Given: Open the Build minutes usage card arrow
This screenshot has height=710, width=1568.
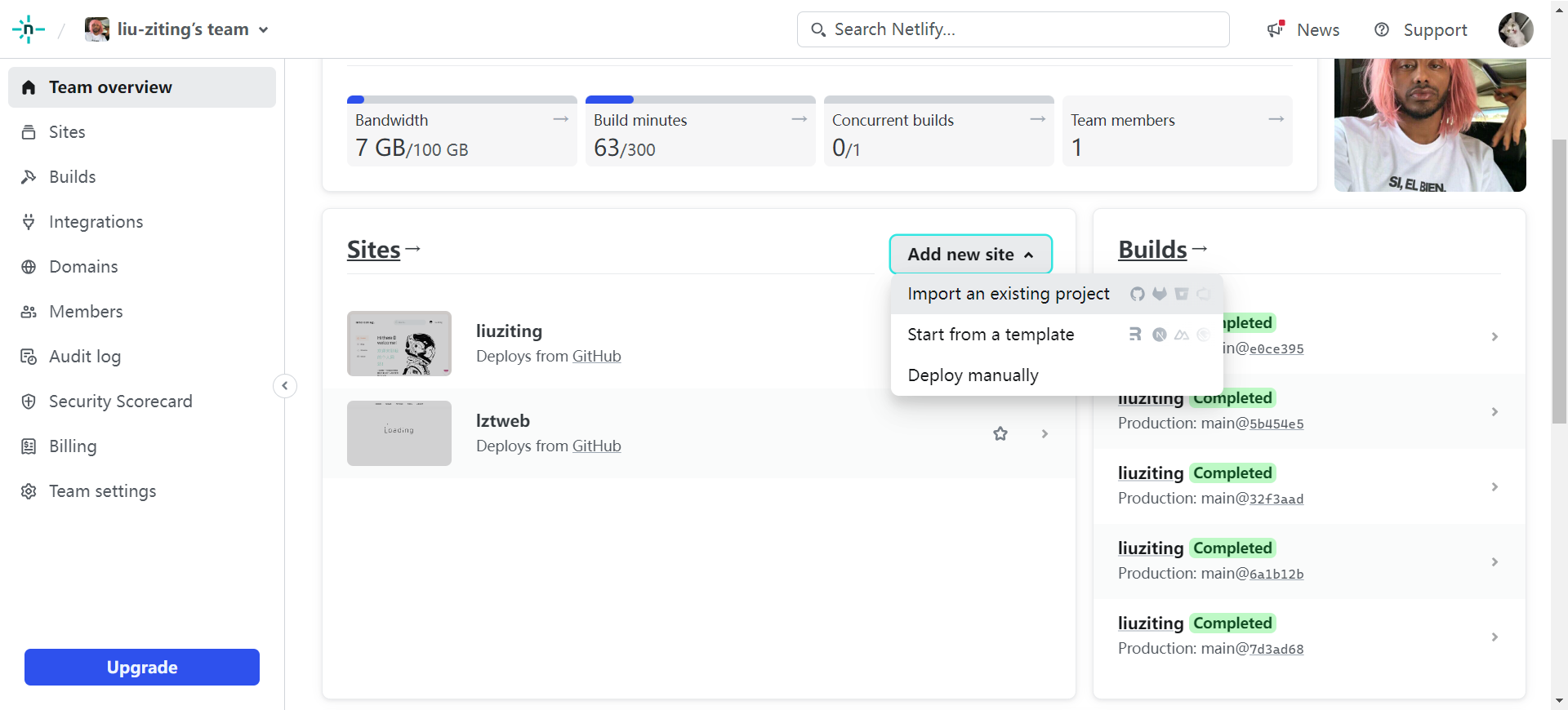Looking at the screenshot, I should point(800,119).
